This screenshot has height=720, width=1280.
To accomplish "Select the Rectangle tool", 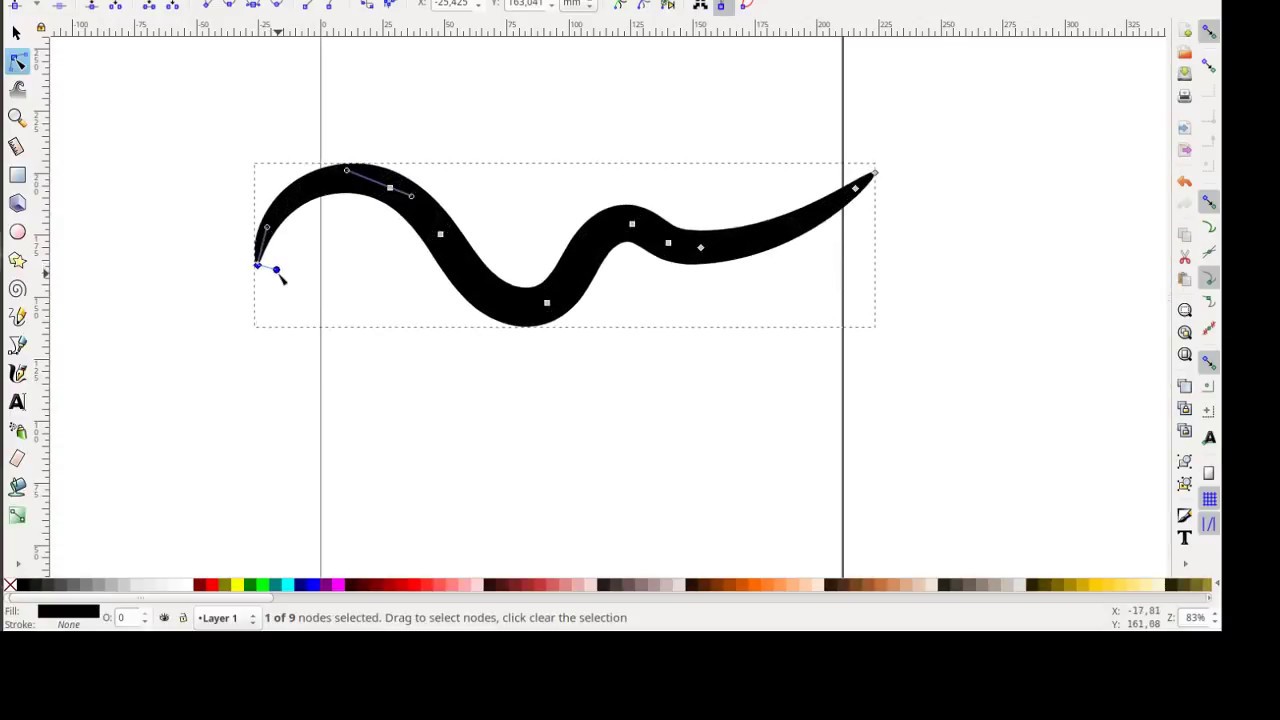I will [x=17, y=175].
